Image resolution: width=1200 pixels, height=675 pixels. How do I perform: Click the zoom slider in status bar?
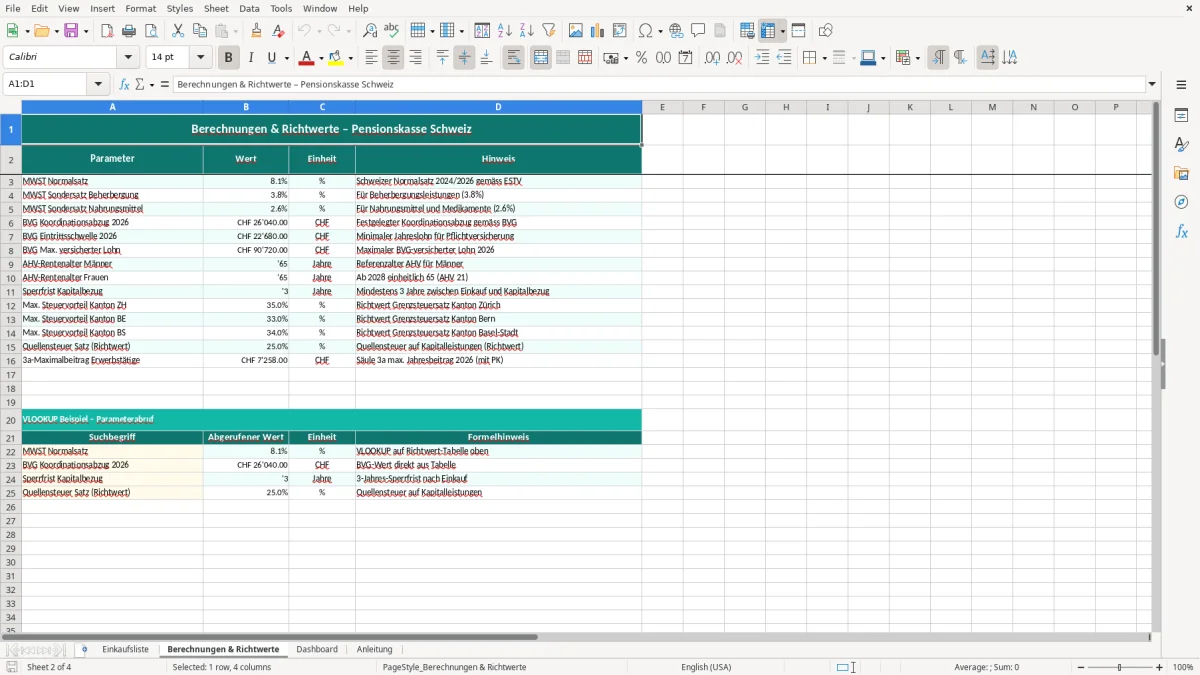[x=1120, y=667]
